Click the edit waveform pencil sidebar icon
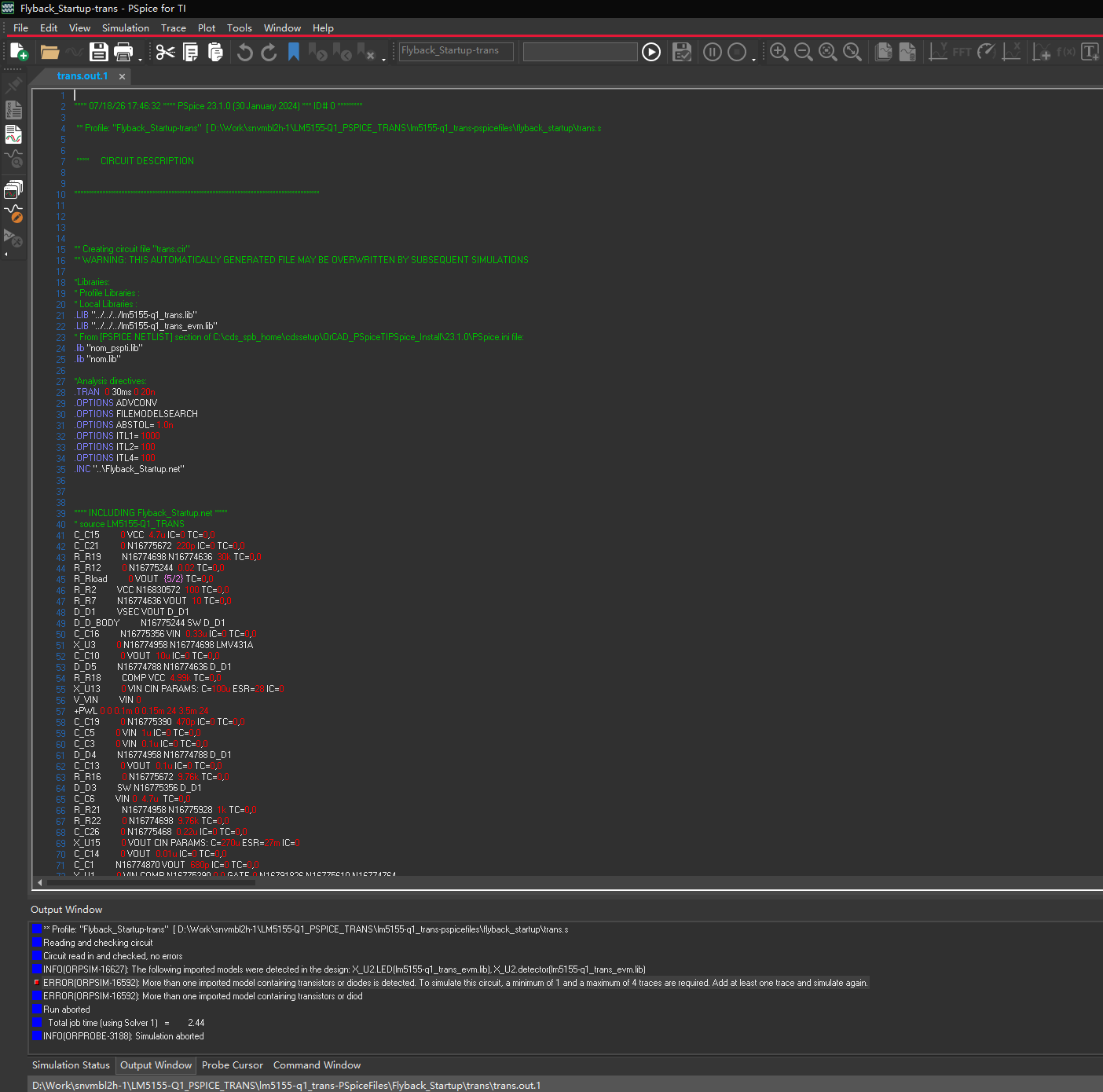The height and width of the screenshot is (1092, 1103). point(13,213)
